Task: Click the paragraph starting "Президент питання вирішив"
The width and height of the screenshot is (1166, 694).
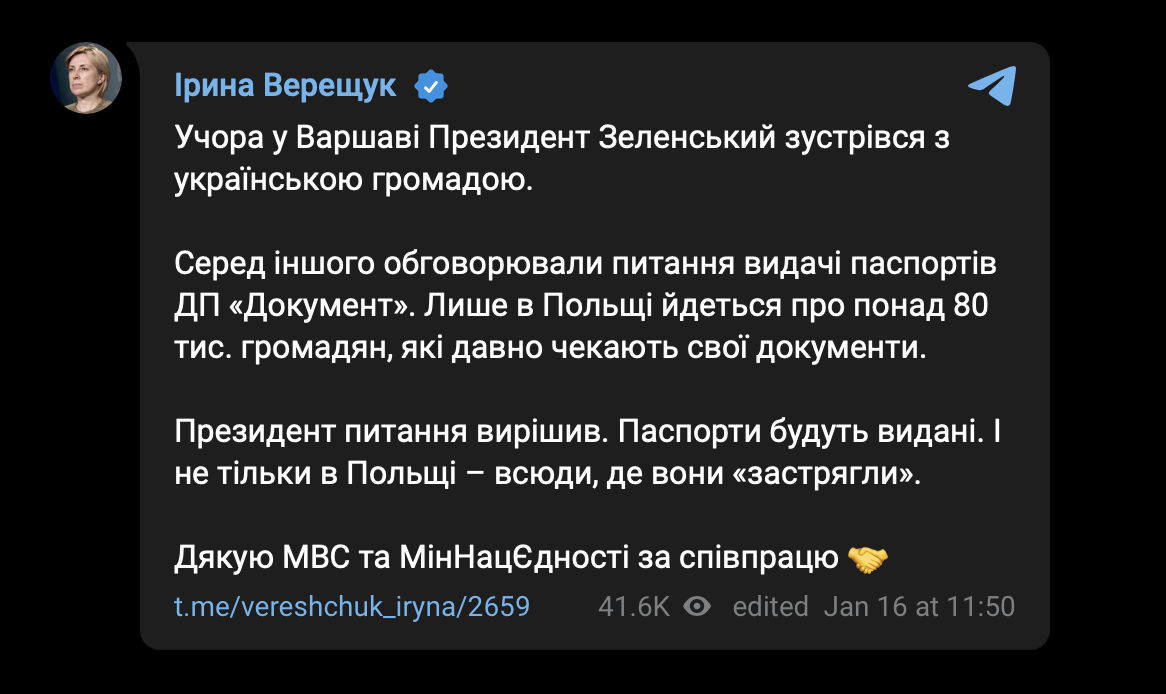Action: [x=587, y=452]
